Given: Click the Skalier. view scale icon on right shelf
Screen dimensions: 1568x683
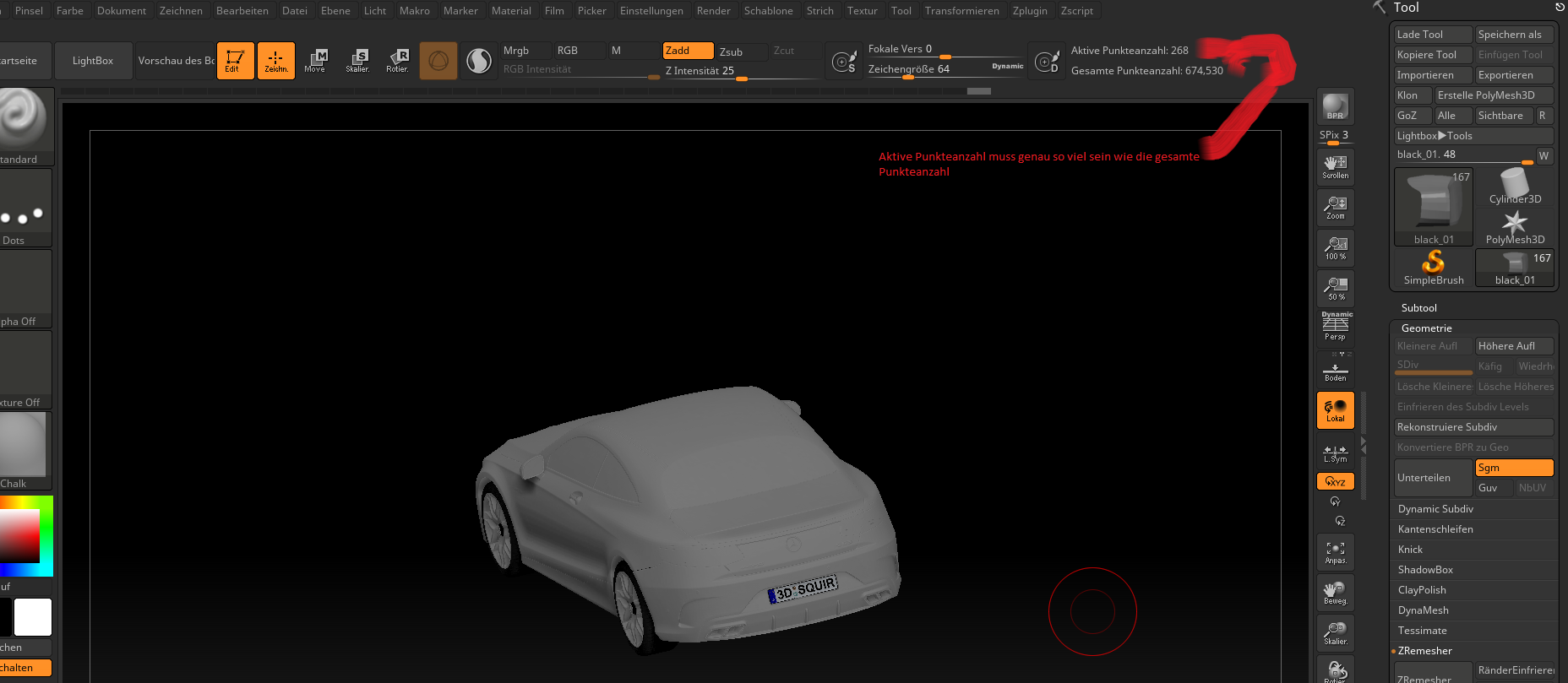Looking at the screenshot, I should [x=1336, y=633].
